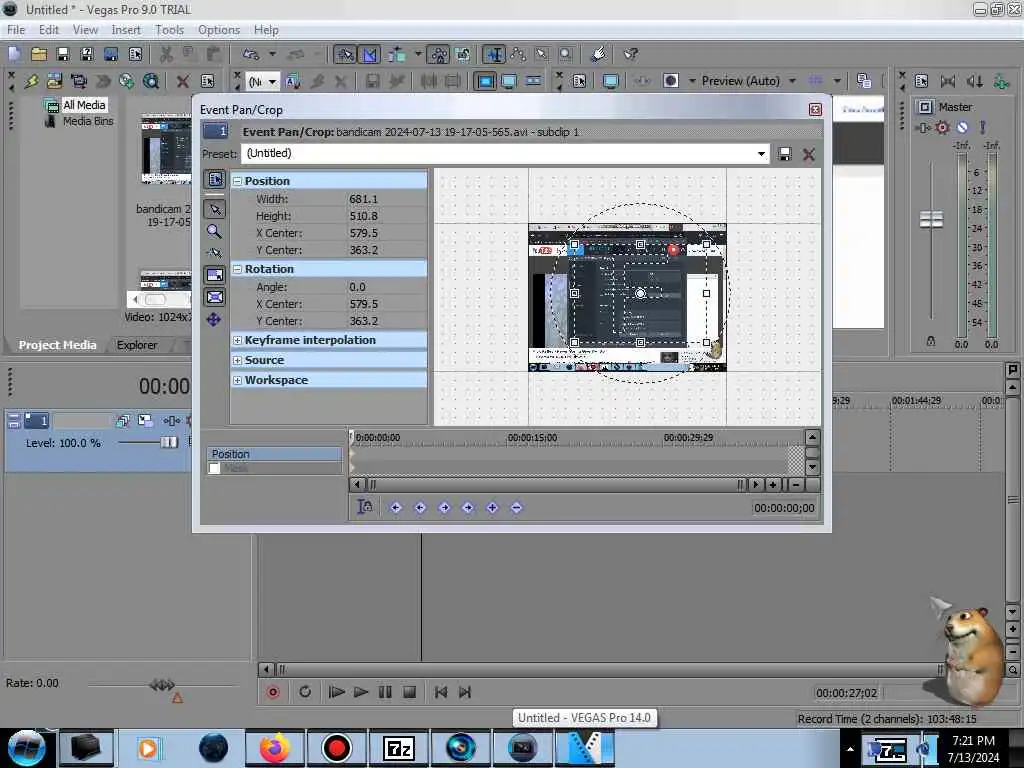Save the Pan/Crop preset with floppy icon
1024x768 pixels.
tap(785, 154)
